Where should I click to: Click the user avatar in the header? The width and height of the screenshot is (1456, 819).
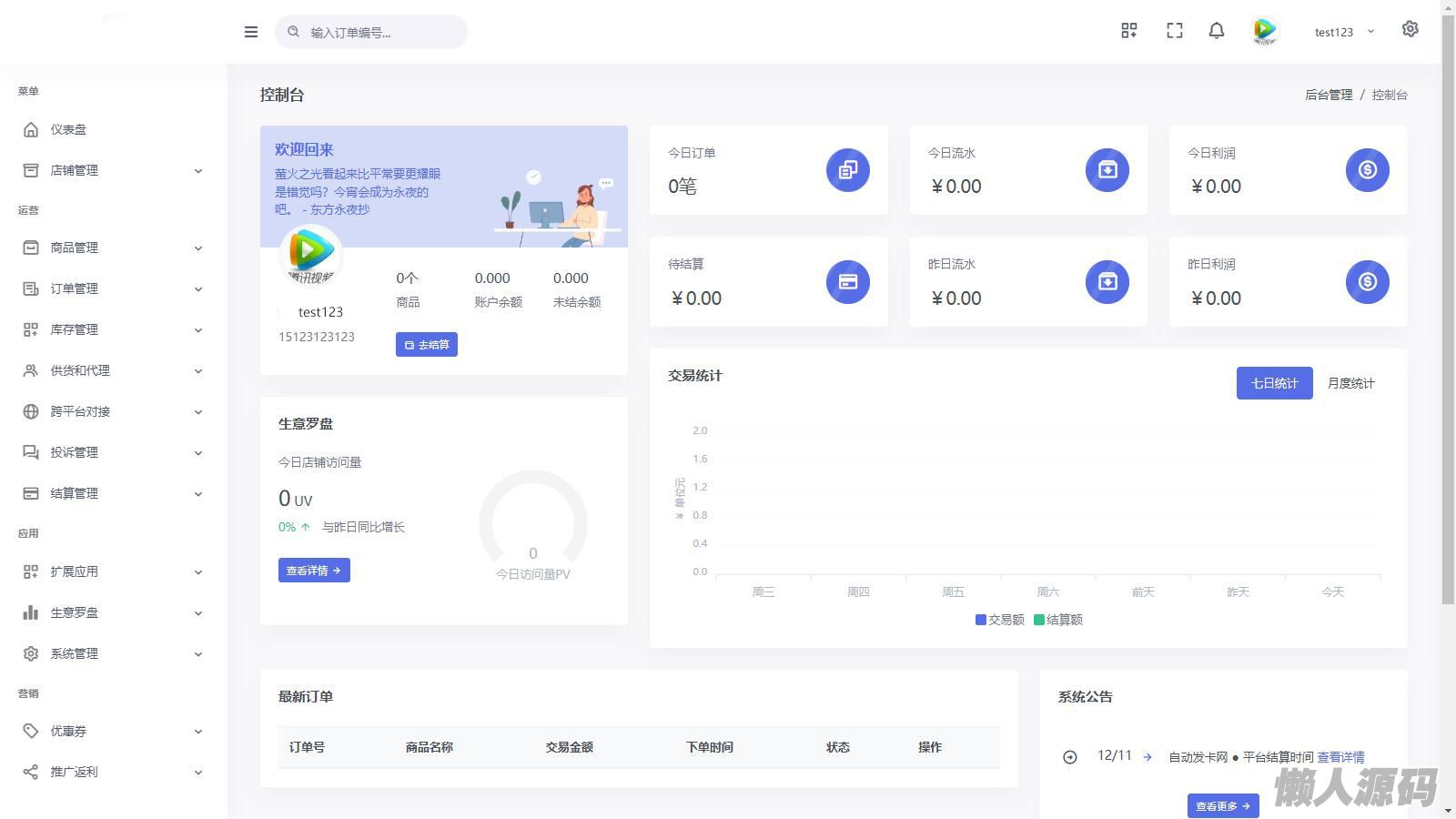[x=1264, y=31]
